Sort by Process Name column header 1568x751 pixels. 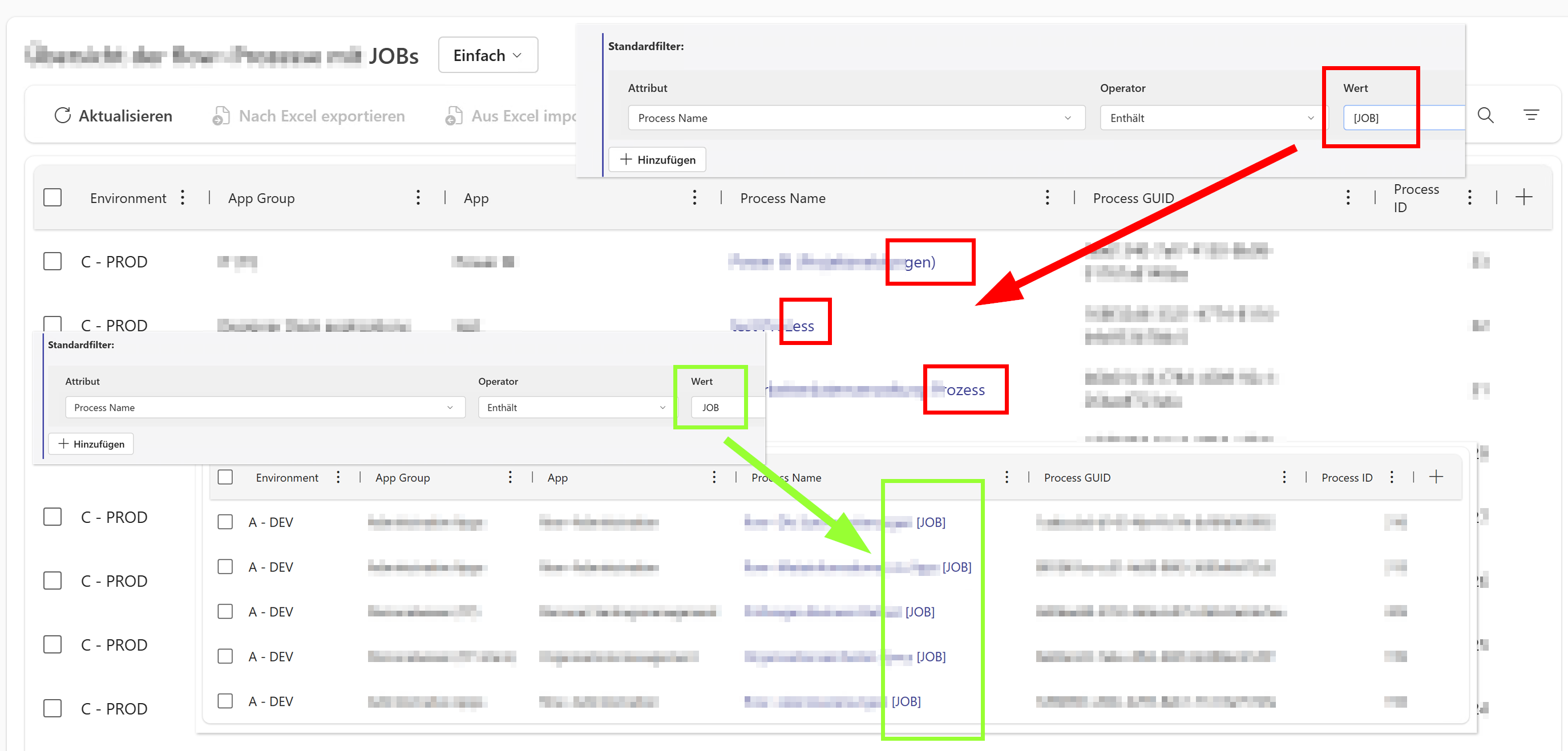[782, 198]
